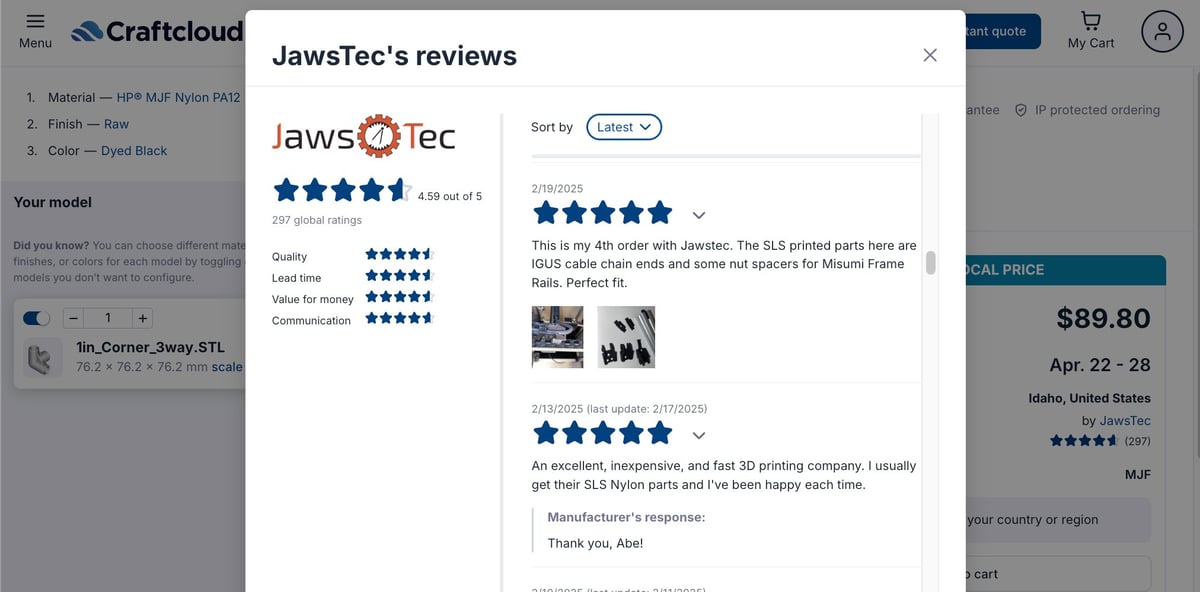The width and height of the screenshot is (1200, 592).
Task: Decrease model quantity with minus button
Action: click(73, 318)
